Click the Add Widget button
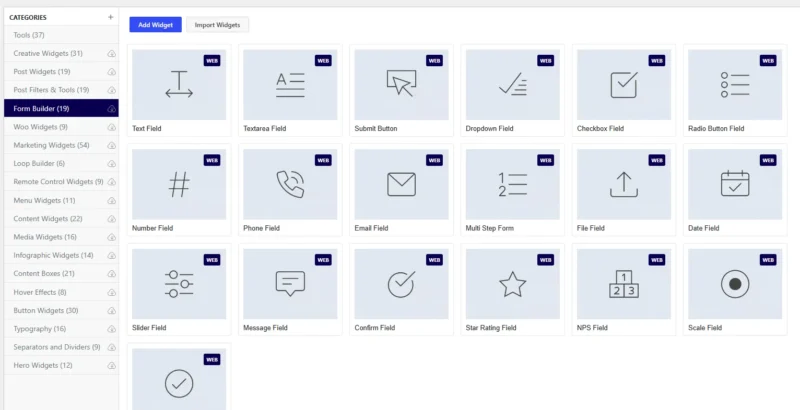800x410 pixels. (x=156, y=24)
